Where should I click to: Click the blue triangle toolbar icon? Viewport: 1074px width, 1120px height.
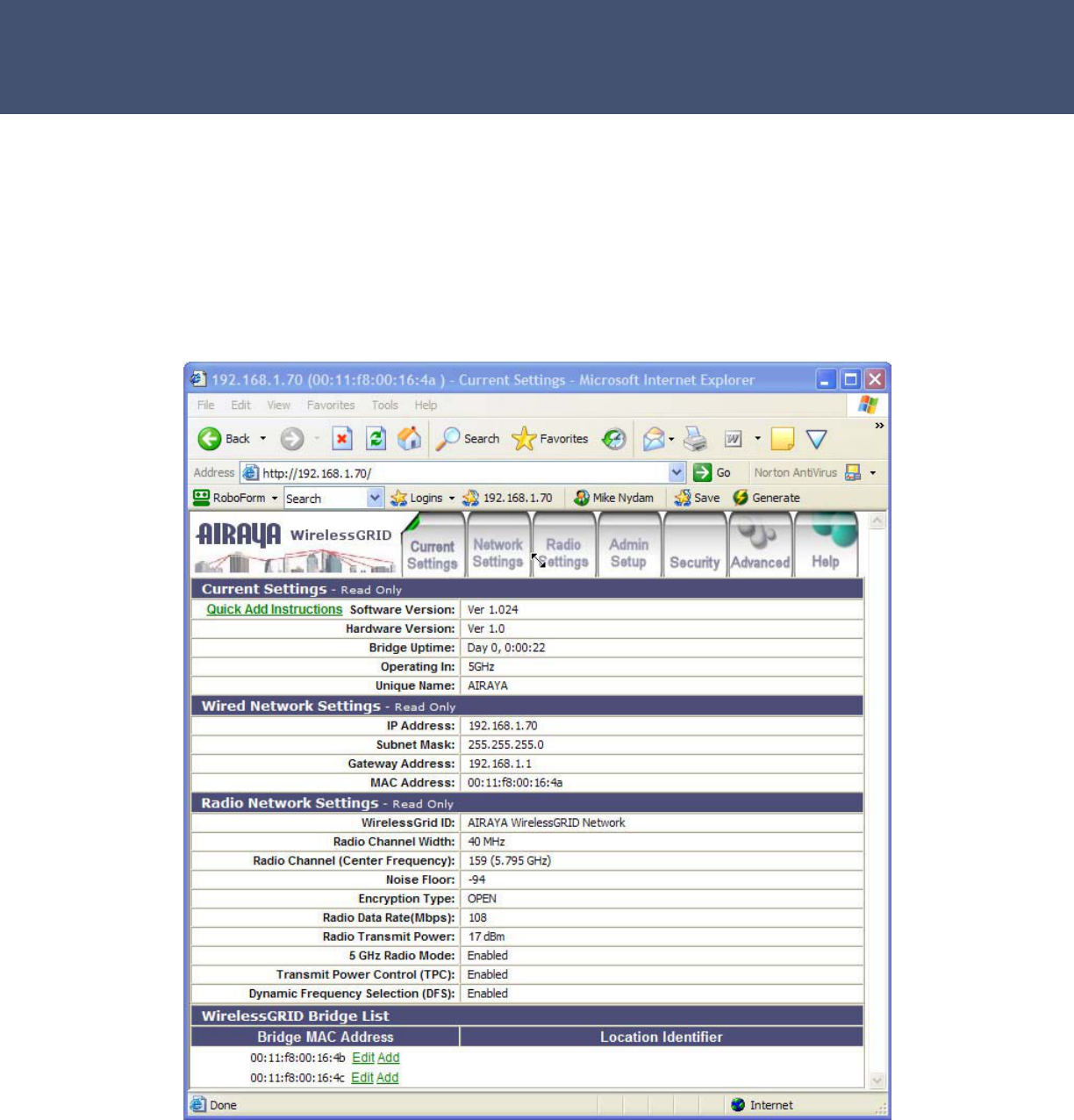coord(817,439)
